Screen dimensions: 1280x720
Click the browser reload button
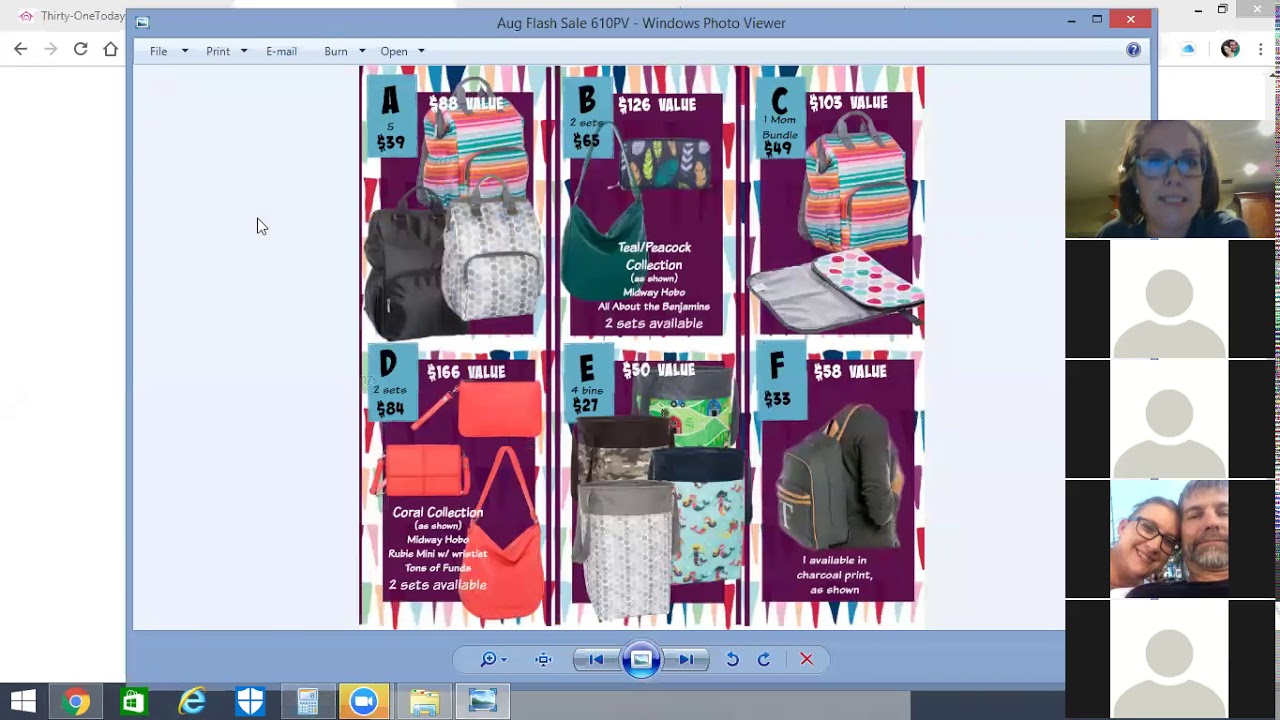coord(80,49)
